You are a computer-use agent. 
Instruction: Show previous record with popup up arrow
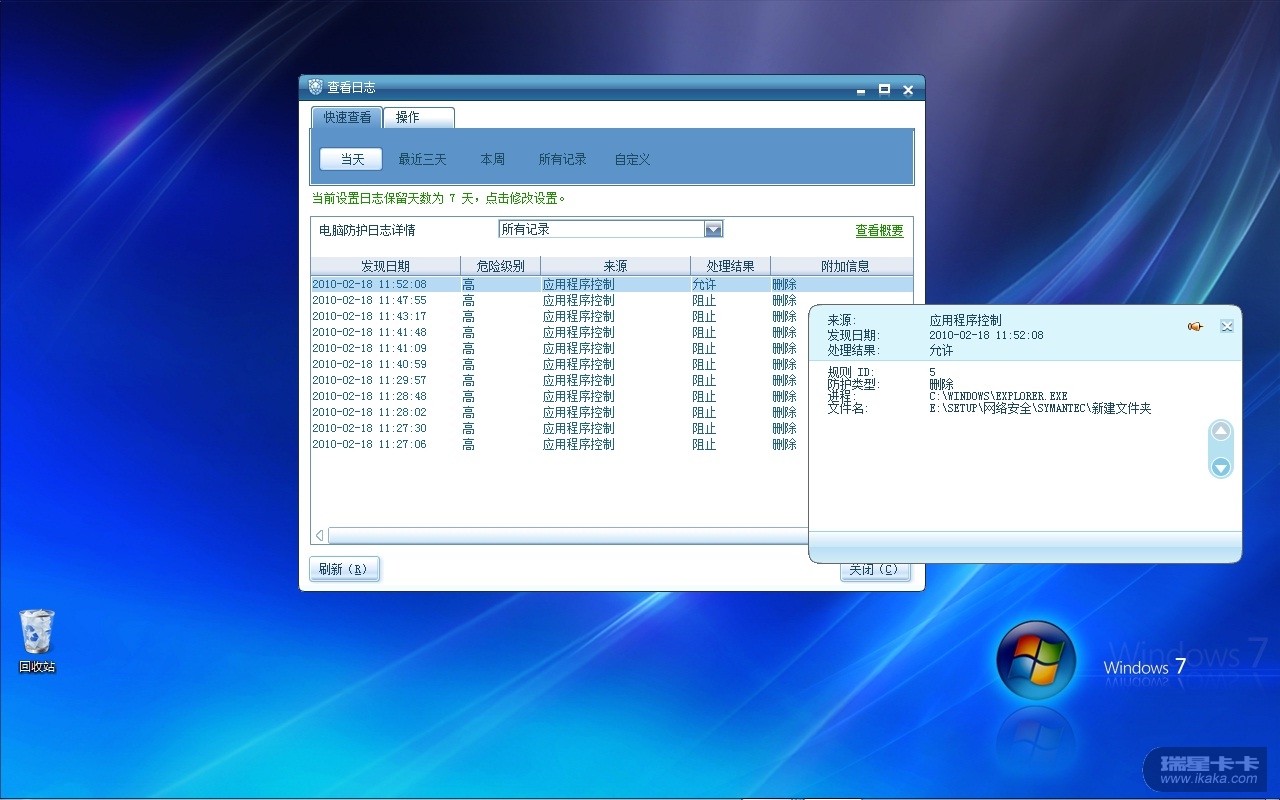point(1220,432)
